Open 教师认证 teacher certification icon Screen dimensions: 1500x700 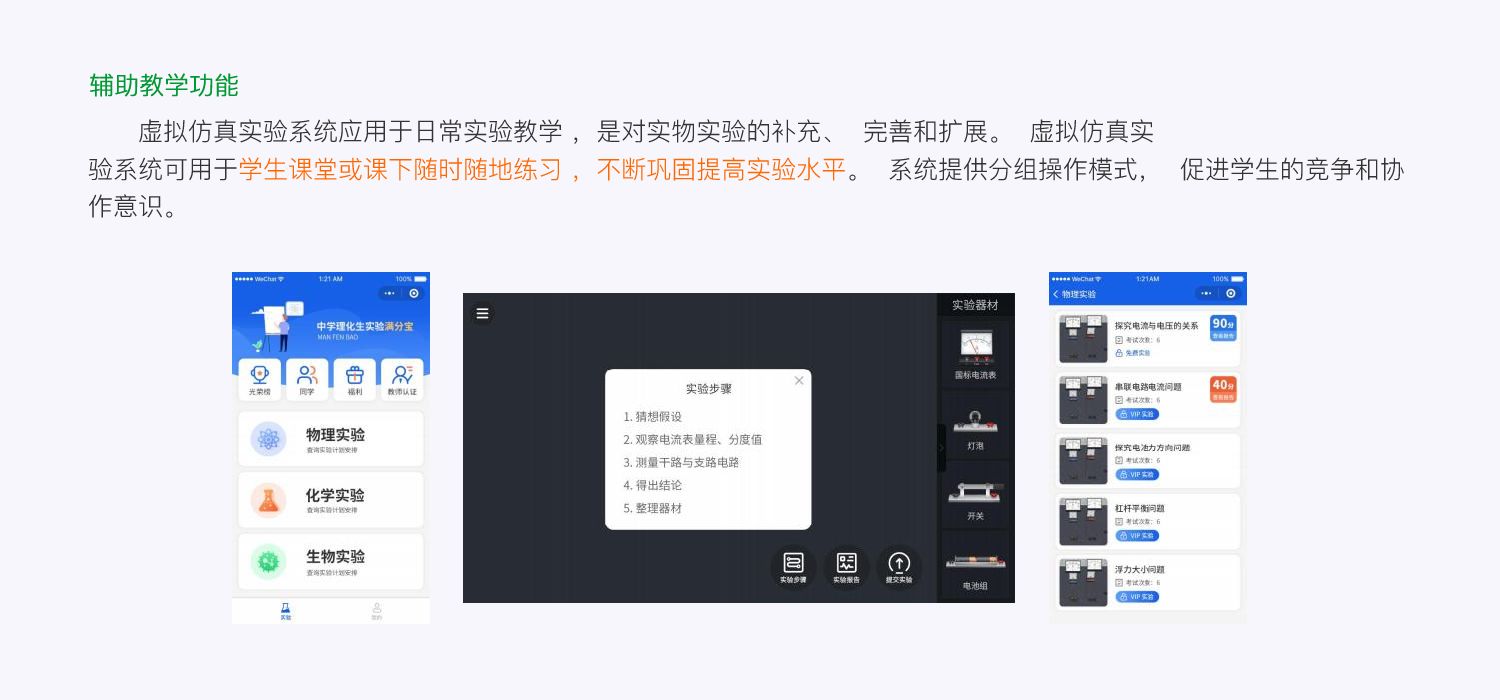click(403, 375)
